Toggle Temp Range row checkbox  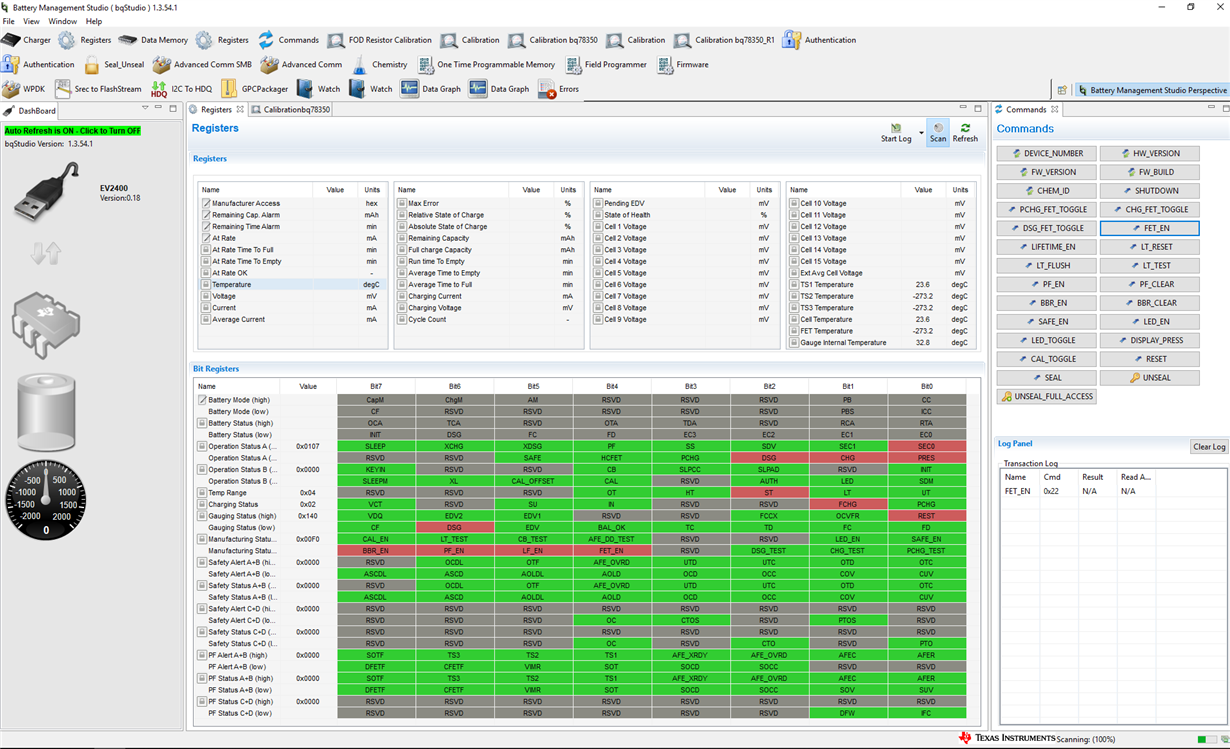[202, 493]
